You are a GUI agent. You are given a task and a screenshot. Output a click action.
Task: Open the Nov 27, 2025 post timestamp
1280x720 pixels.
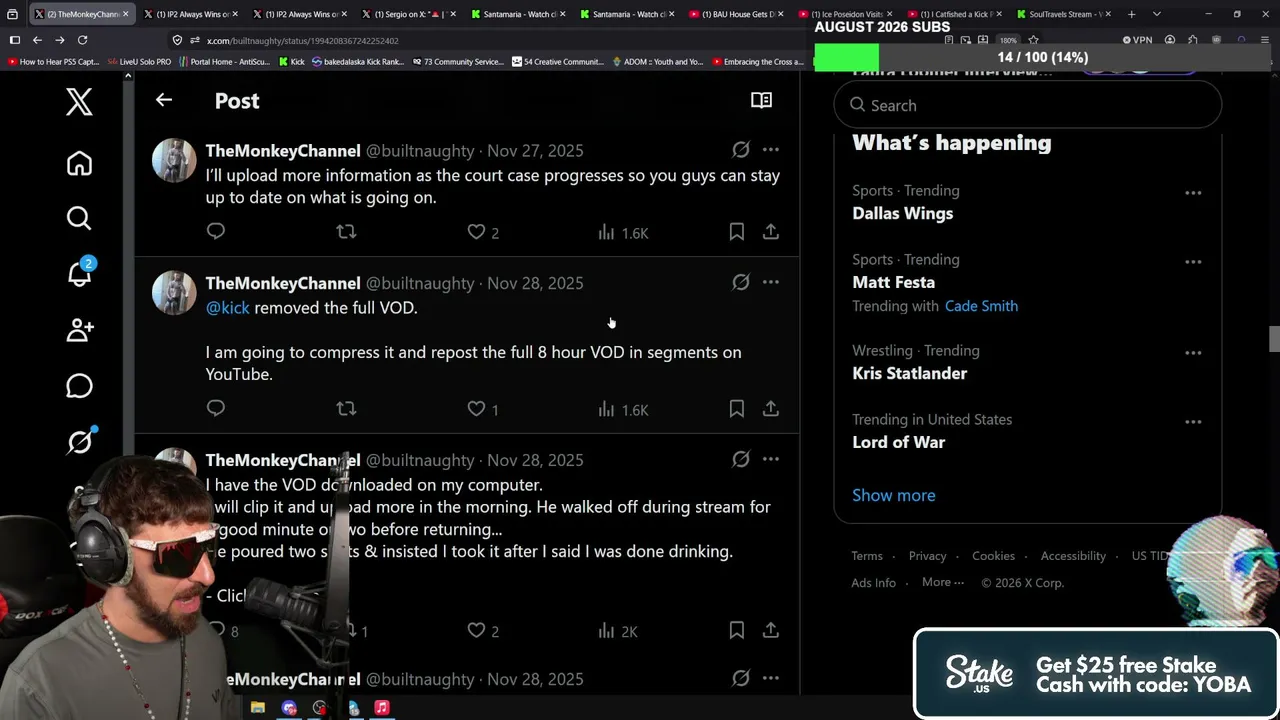point(535,151)
